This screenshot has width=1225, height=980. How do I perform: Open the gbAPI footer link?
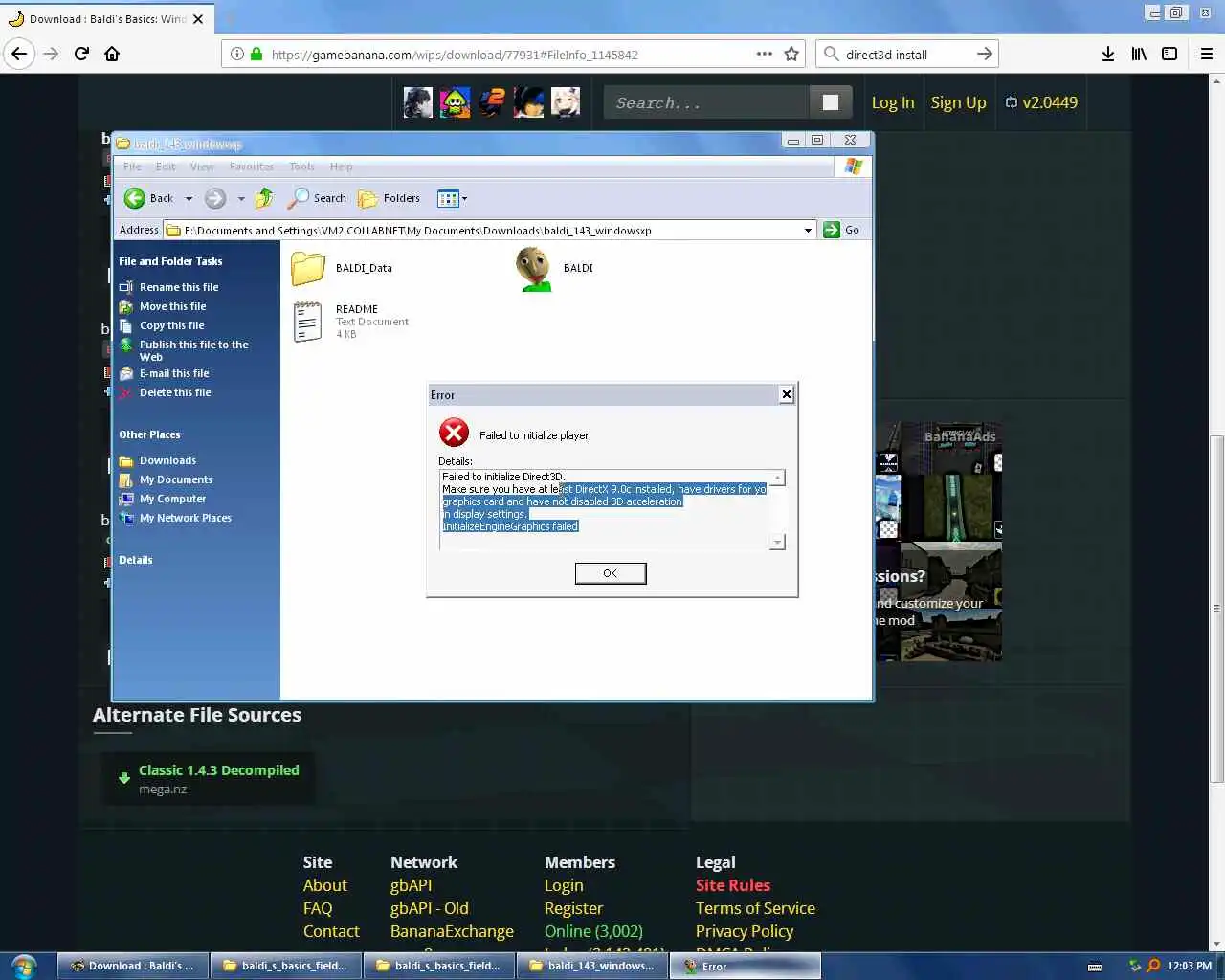click(411, 885)
